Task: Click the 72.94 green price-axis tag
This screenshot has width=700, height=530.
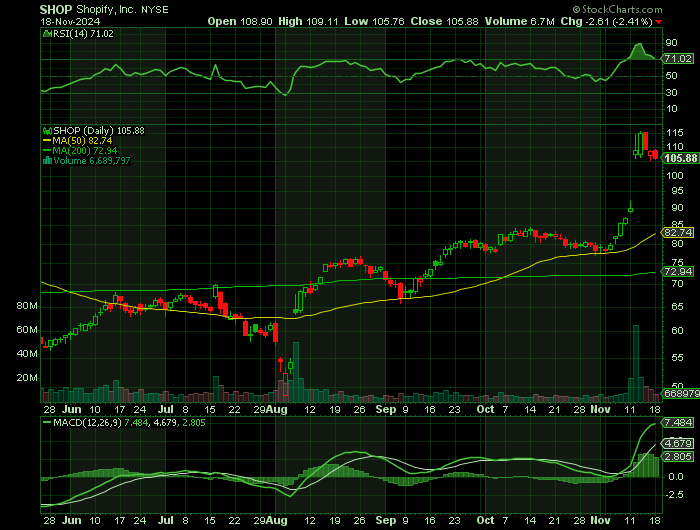Action: pyautogui.click(x=678, y=271)
